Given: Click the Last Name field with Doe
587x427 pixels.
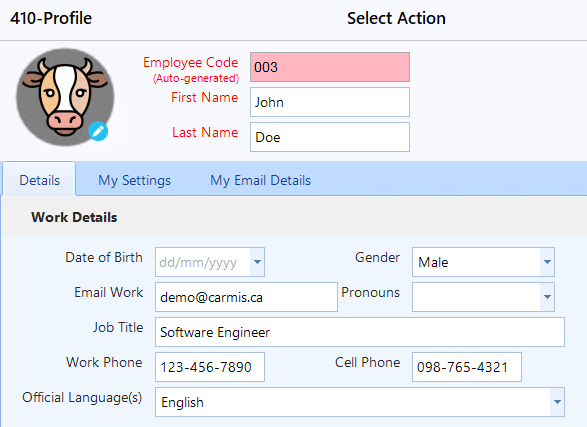Looking at the screenshot, I should (x=330, y=137).
